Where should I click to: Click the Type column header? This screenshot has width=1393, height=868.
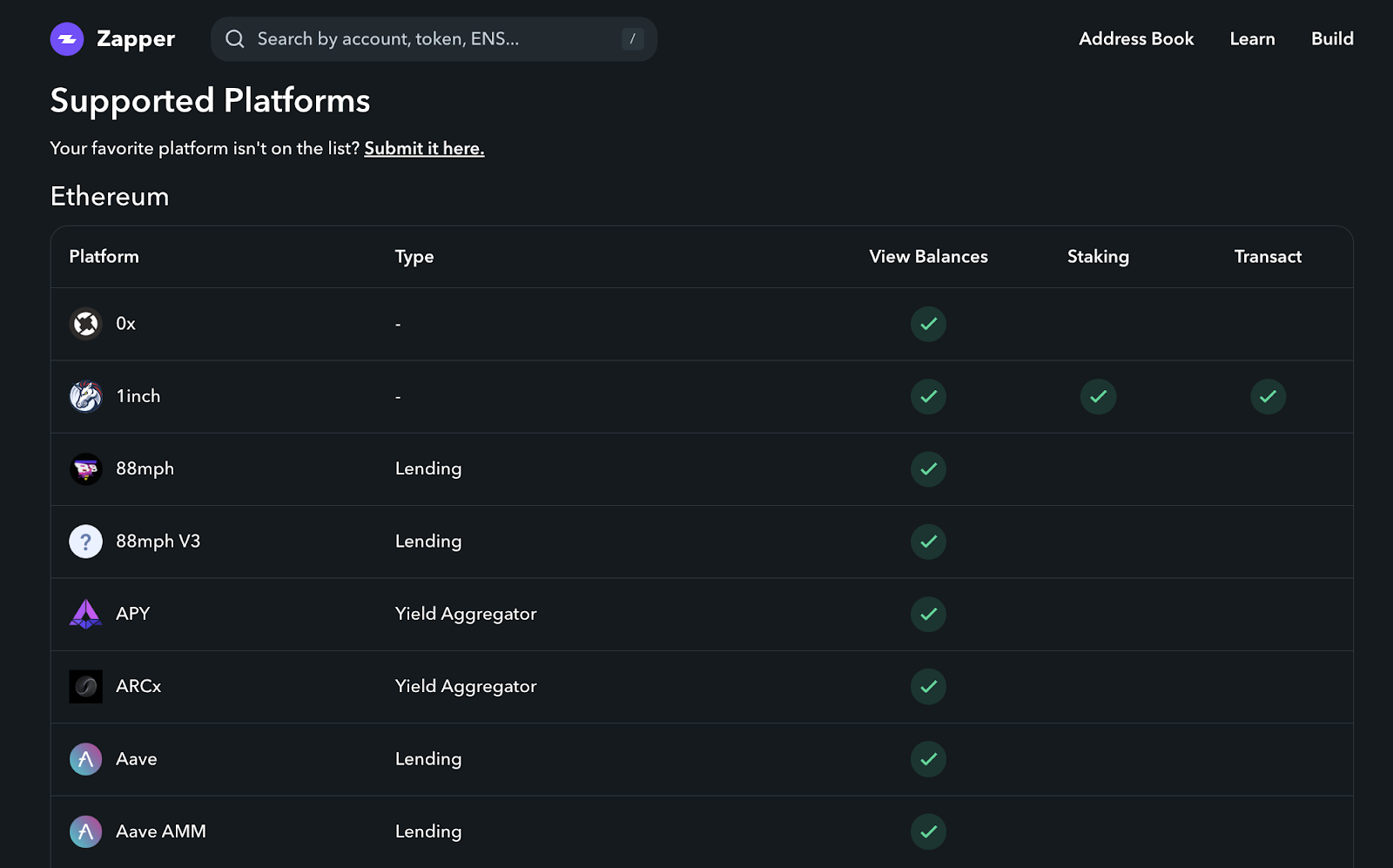click(x=414, y=257)
